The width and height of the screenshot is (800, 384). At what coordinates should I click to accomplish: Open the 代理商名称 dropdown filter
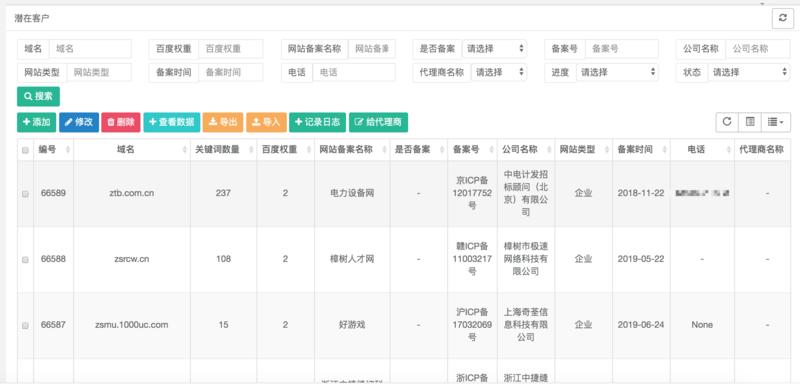pos(499,72)
